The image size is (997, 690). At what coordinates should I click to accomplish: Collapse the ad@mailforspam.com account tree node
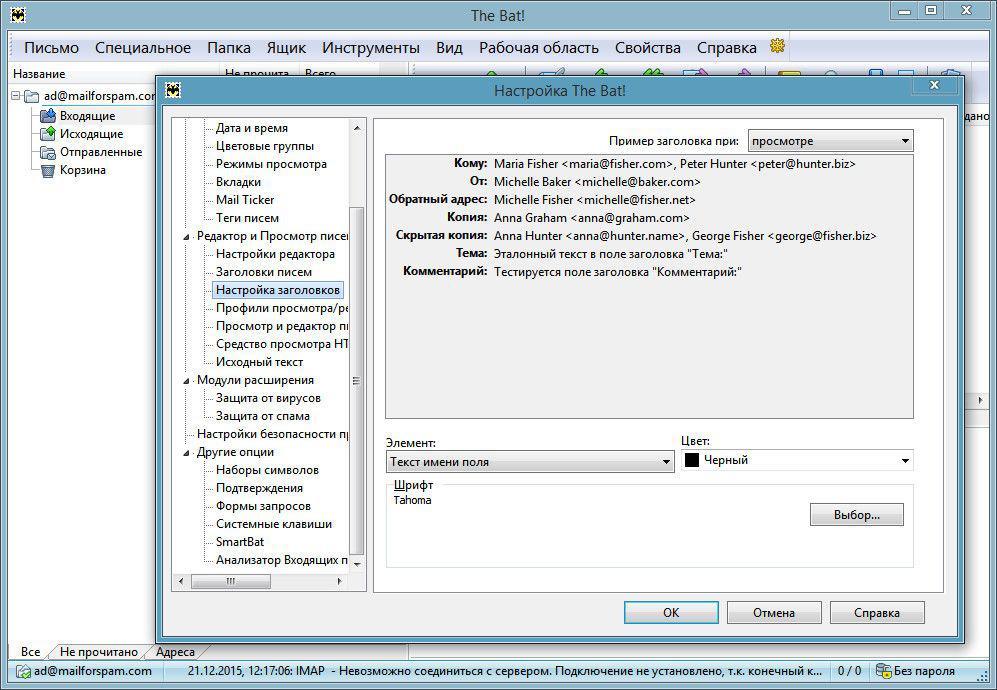16,96
